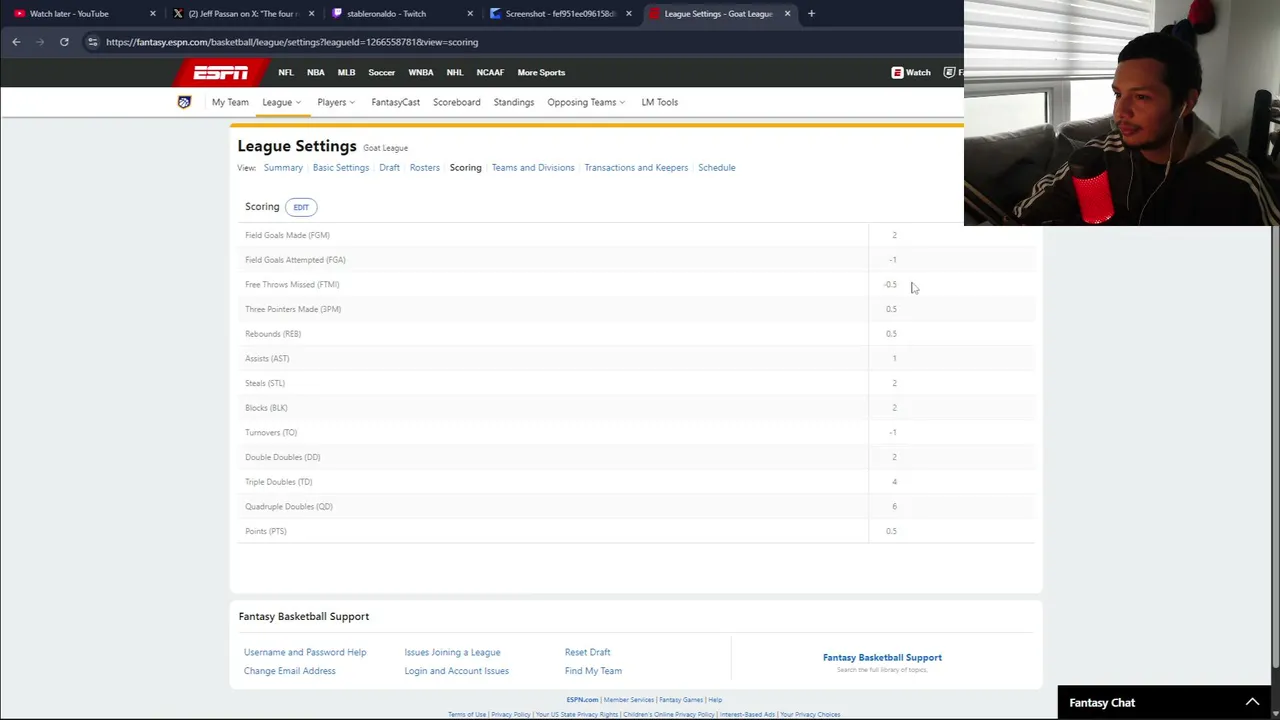
Task: Click the Free Throws Missed (FTMI) label
Action: point(292,285)
